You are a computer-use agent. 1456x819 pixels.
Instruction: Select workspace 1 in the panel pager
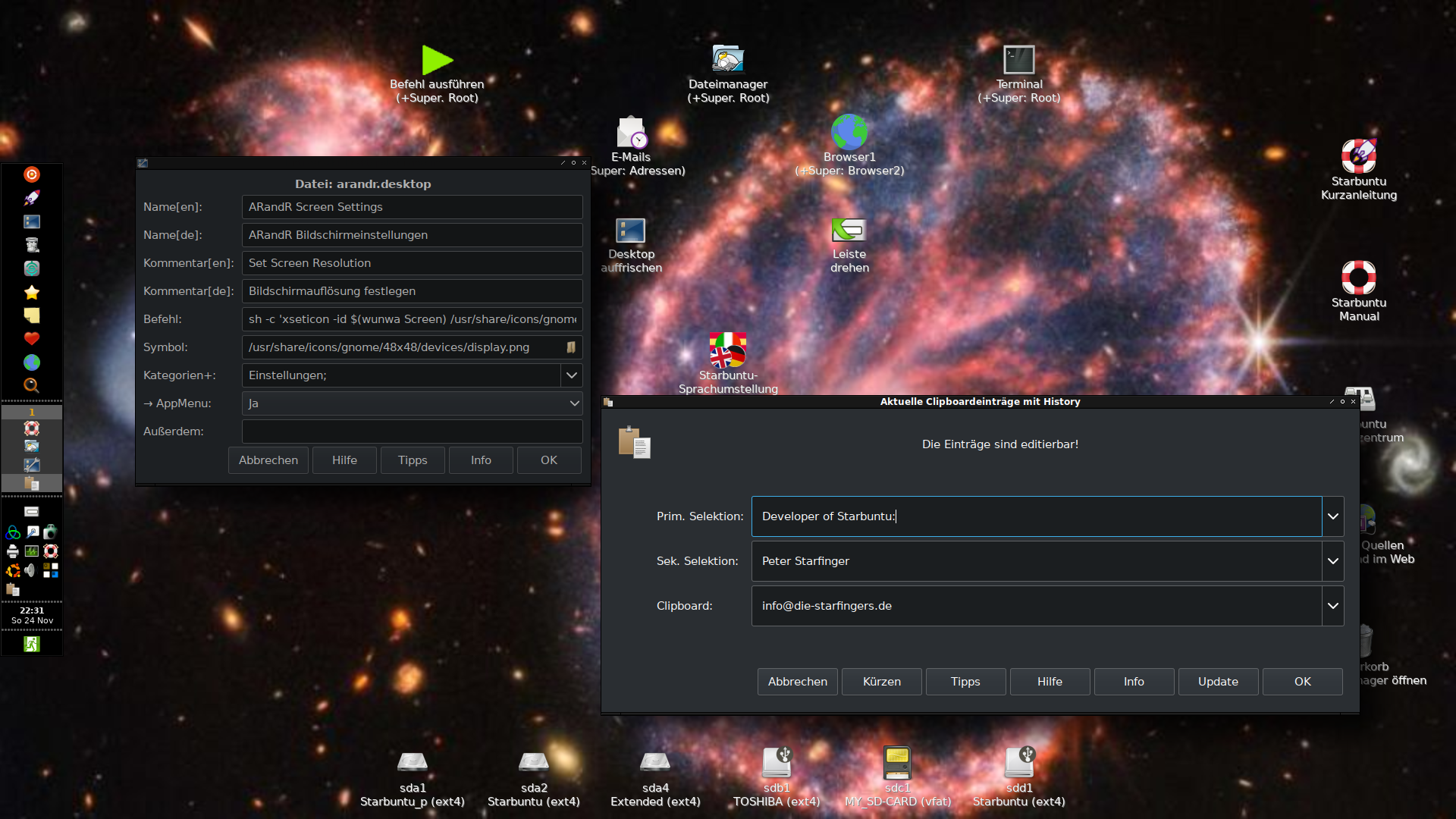point(32,413)
